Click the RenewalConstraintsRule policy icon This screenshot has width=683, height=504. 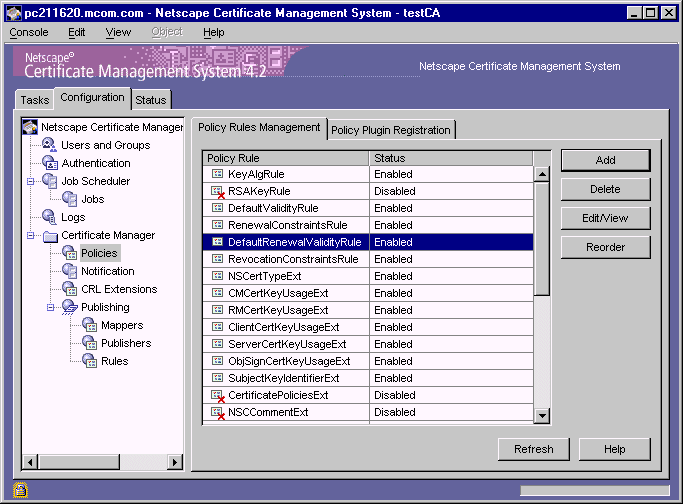coord(217,225)
